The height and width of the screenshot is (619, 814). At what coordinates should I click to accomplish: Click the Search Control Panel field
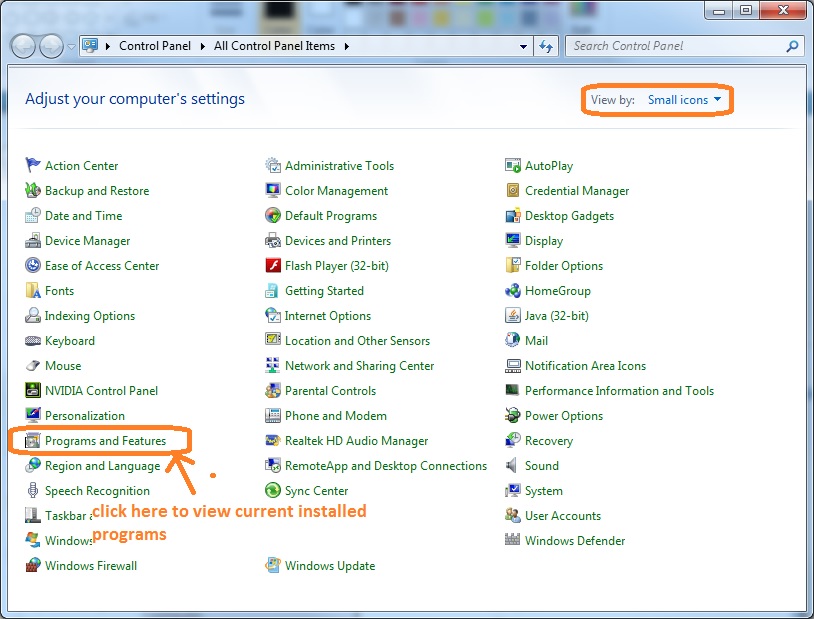[678, 46]
